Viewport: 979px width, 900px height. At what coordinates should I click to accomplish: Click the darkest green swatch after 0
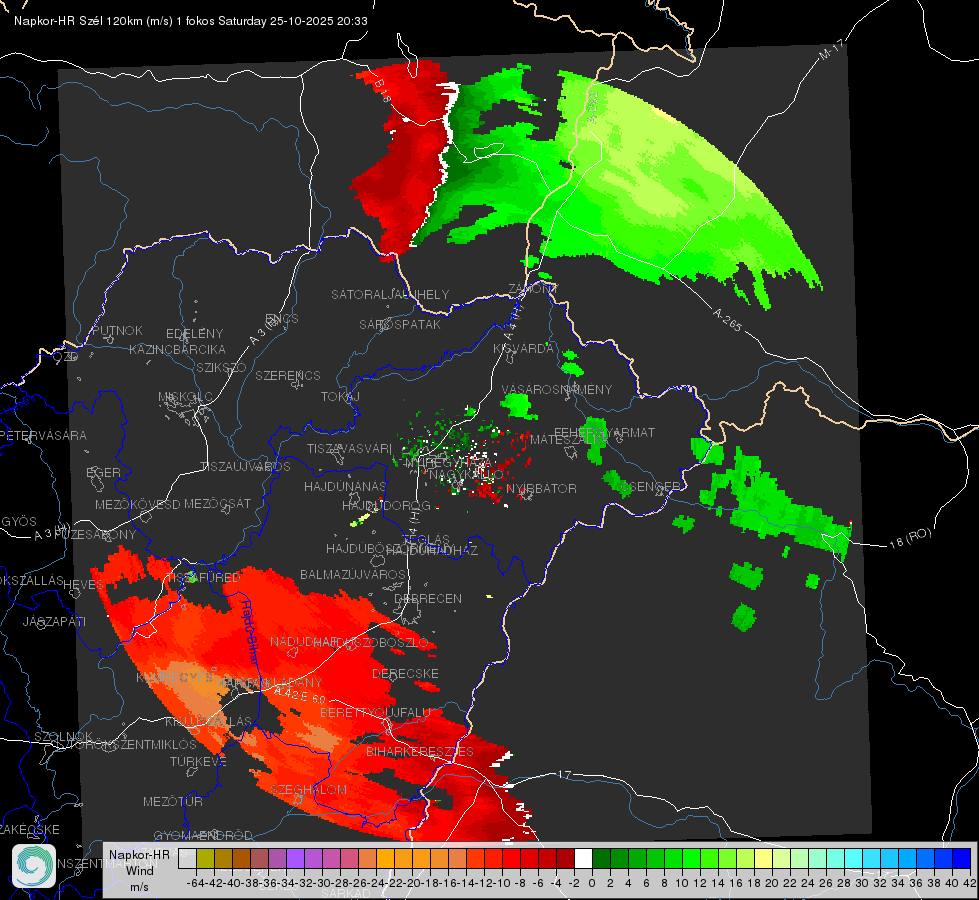(x=601, y=858)
